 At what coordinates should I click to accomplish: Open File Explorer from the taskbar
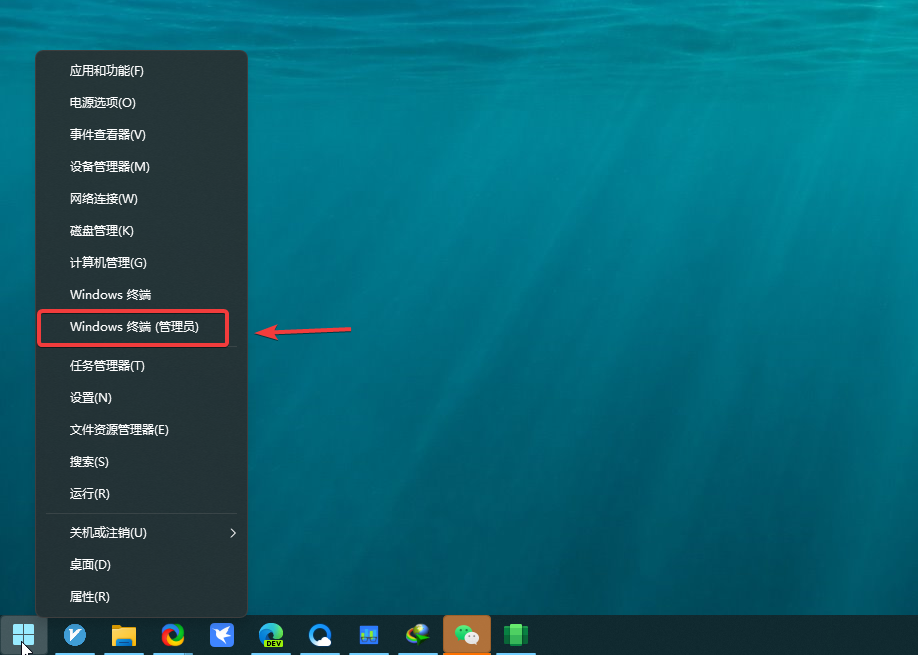(124, 635)
